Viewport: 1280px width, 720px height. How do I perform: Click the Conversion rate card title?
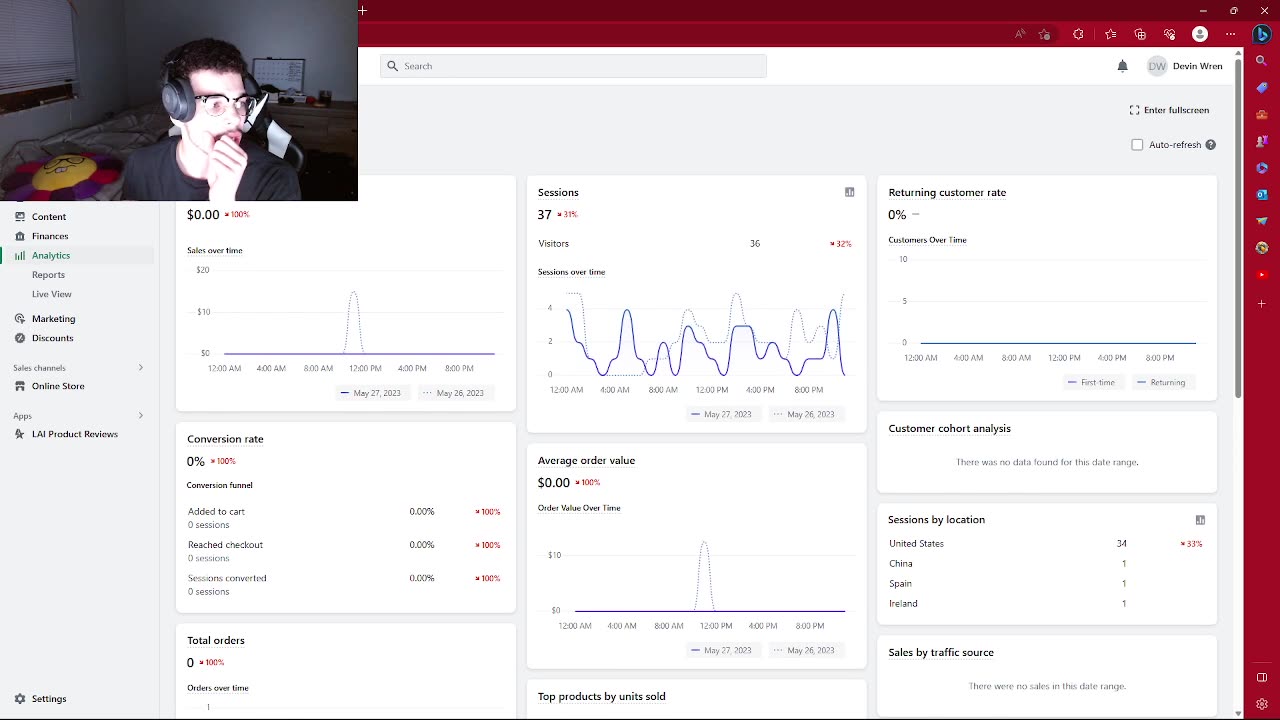pos(225,439)
